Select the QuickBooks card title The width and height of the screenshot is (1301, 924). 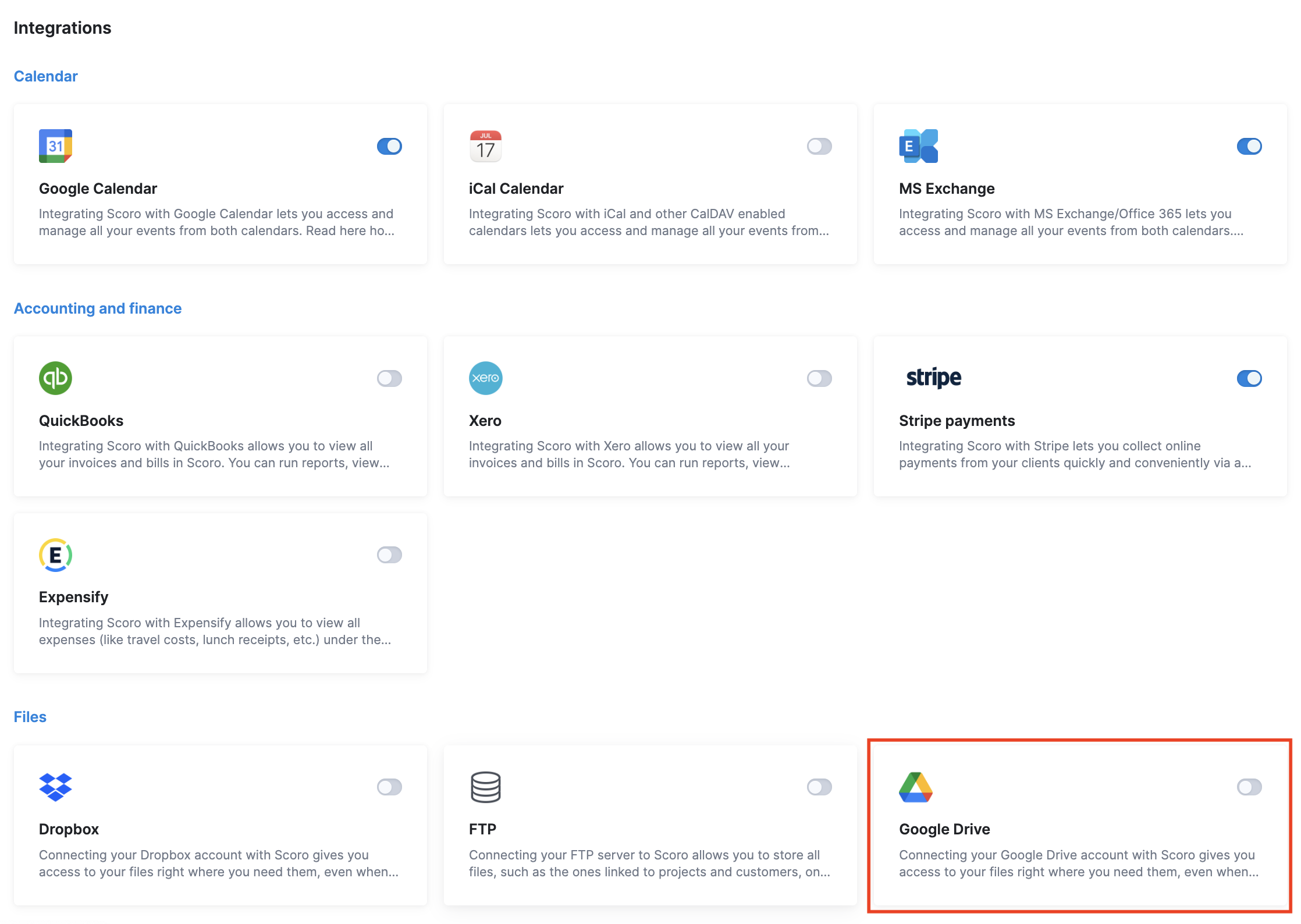(x=81, y=421)
